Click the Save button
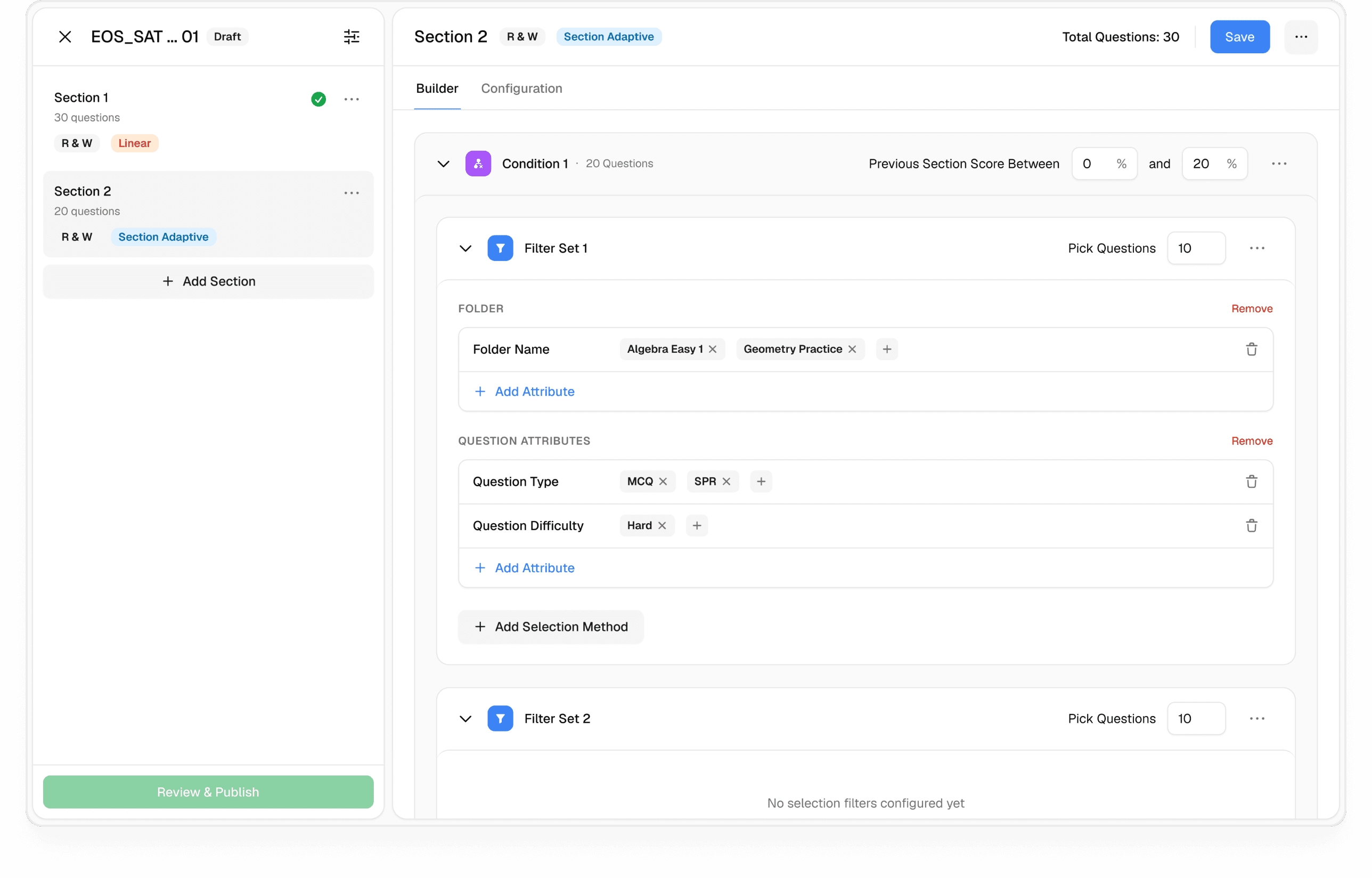The image size is (1372, 878). [x=1239, y=37]
